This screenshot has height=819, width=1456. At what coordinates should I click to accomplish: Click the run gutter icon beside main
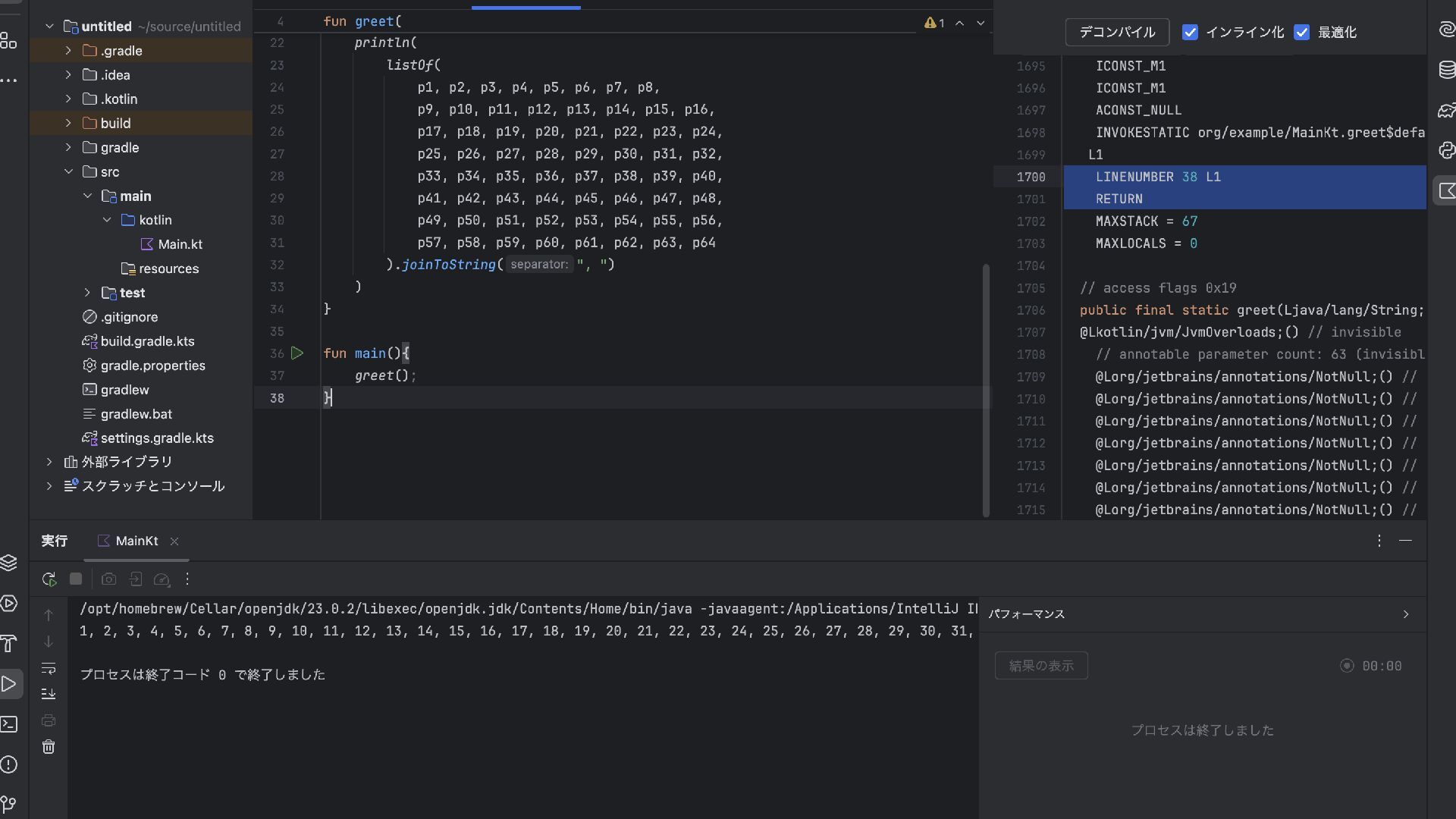(297, 353)
